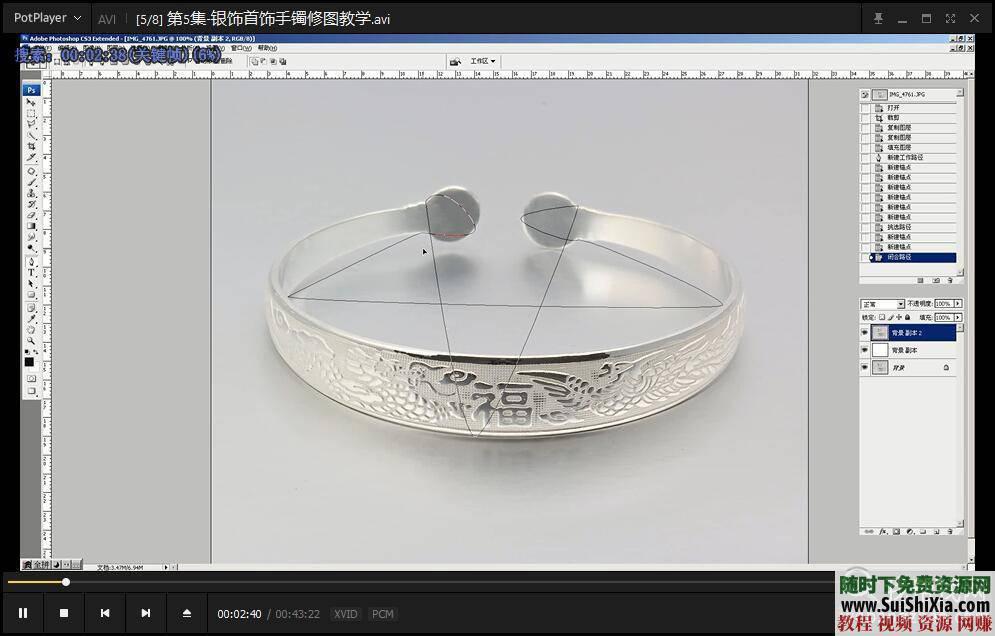Image resolution: width=995 pixels, height=636 pixels.
Task: Open the blend mode dropdown showing 正常
Action: click(x=883, y=304)
